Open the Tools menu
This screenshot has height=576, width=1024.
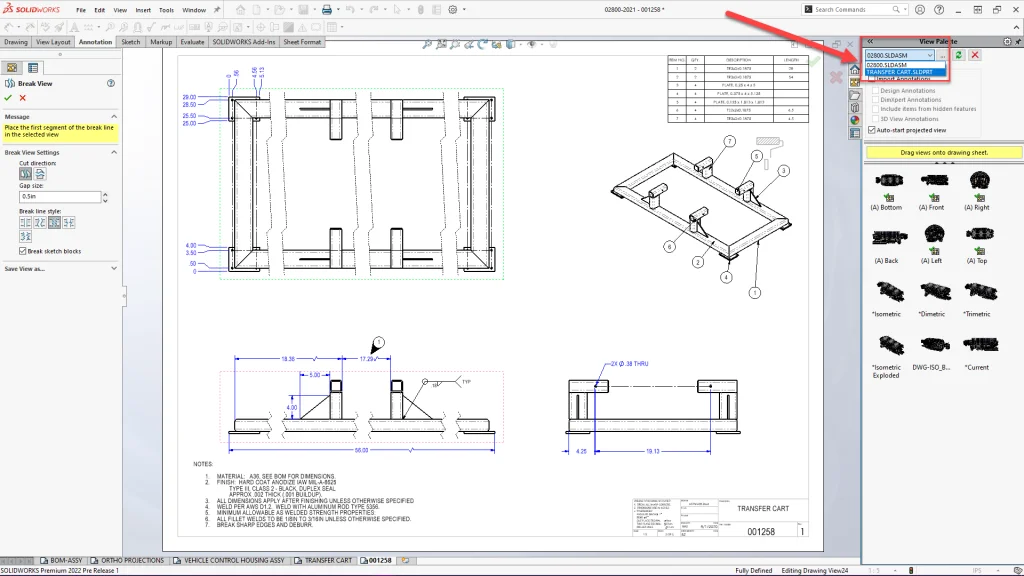[167, 10]
